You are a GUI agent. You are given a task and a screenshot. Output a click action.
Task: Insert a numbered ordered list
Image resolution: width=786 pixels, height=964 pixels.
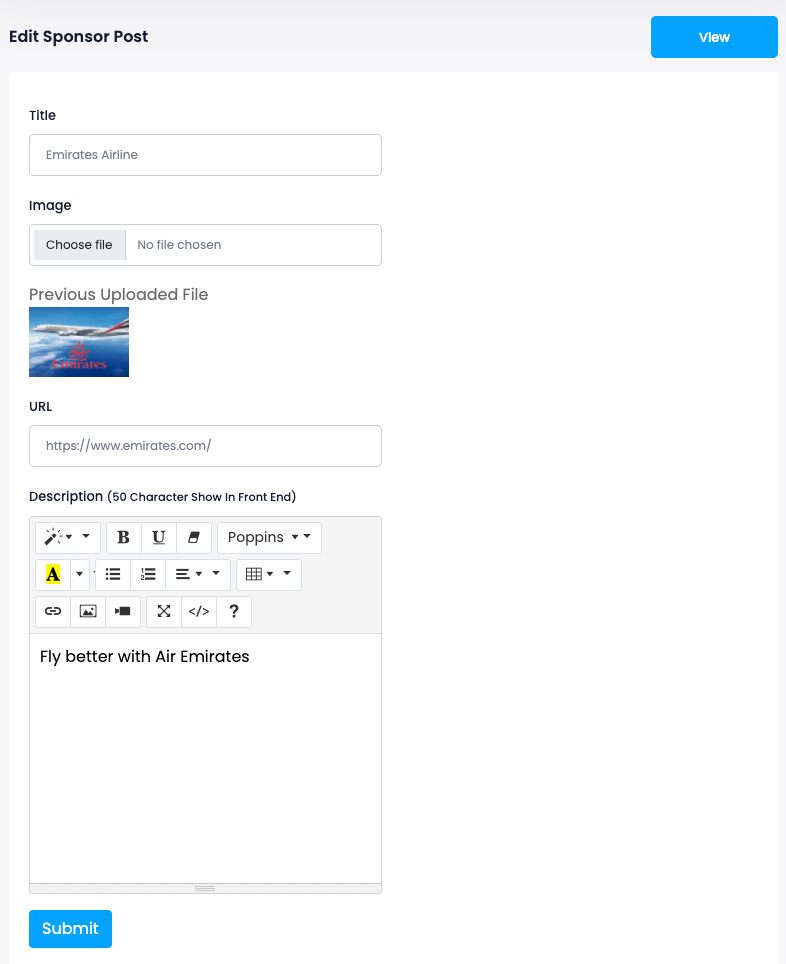[148, 575]
